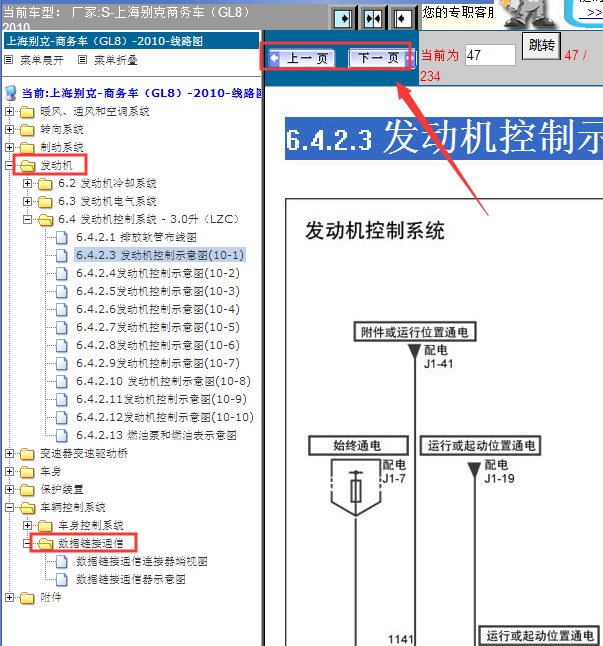Screen dimensions: 603x646
Task: Expand the 暖风、通风和空调系统 folder
Action: (9, 111)
